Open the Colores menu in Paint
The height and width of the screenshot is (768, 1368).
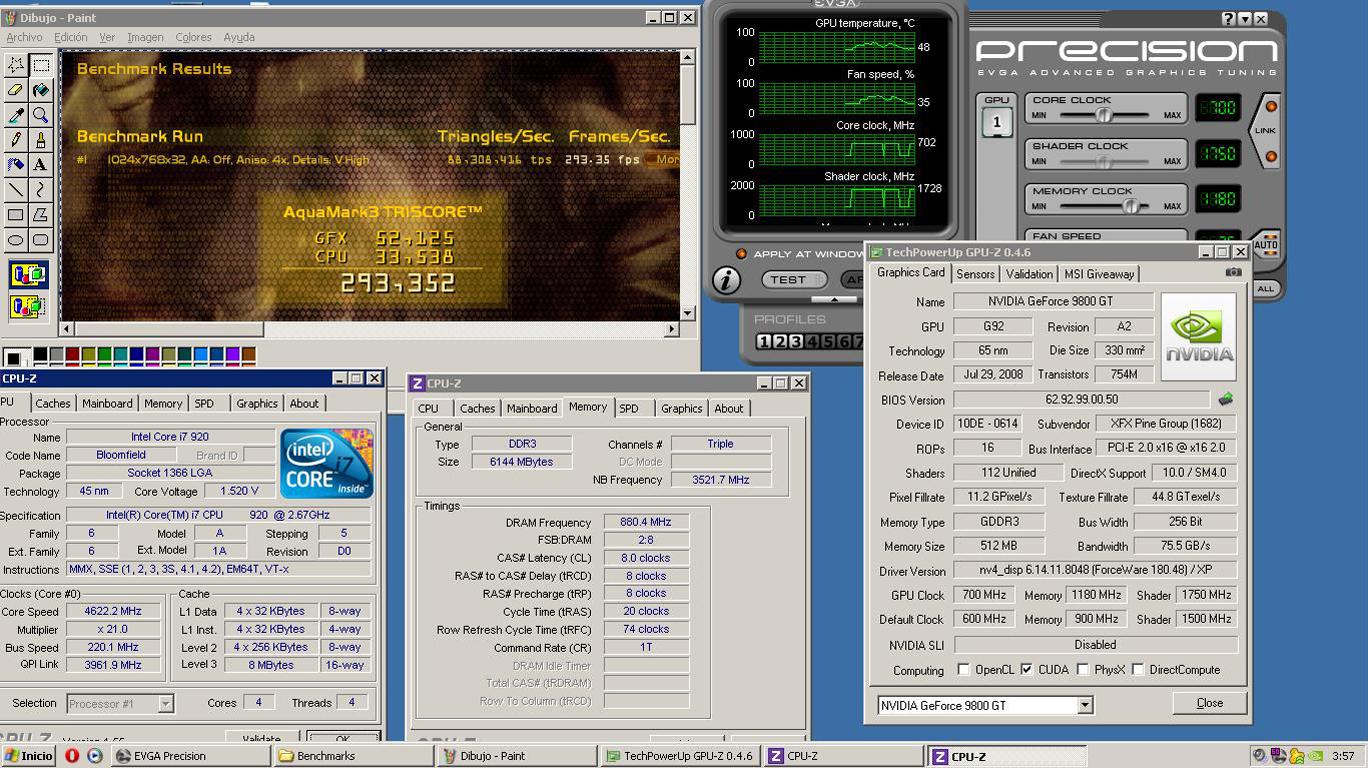click(x=193, y=37)
